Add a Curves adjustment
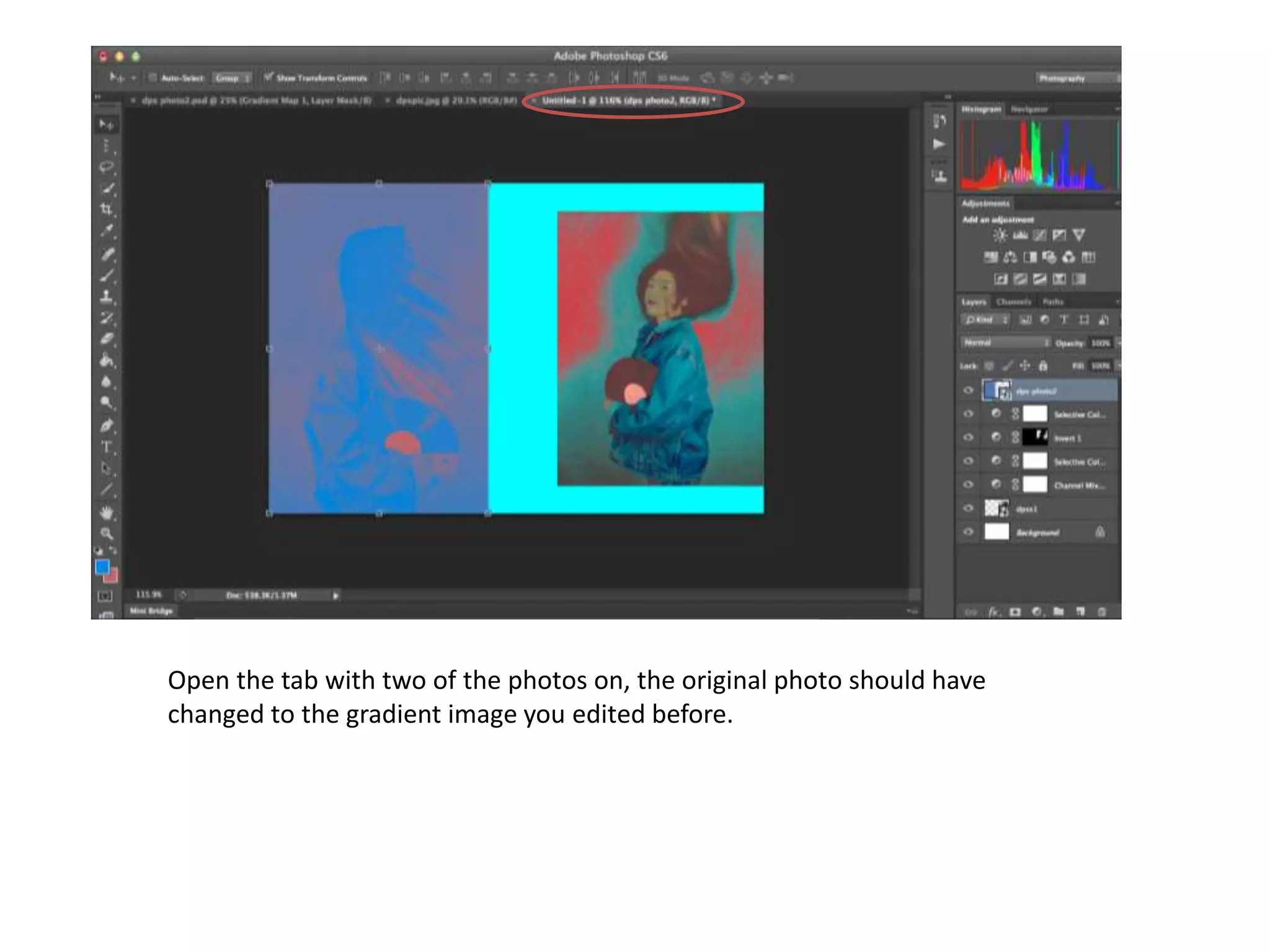1270x952 pixels. [x=1040, y=235]
